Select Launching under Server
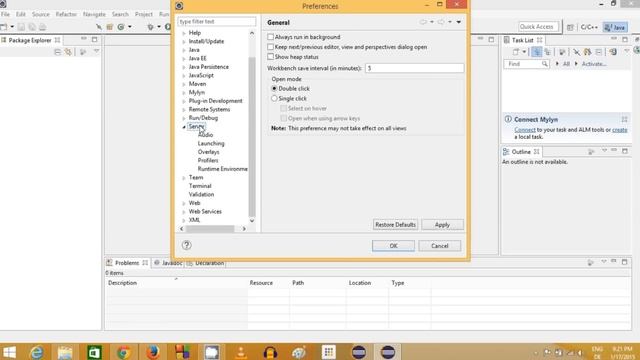 pos(211,144)
